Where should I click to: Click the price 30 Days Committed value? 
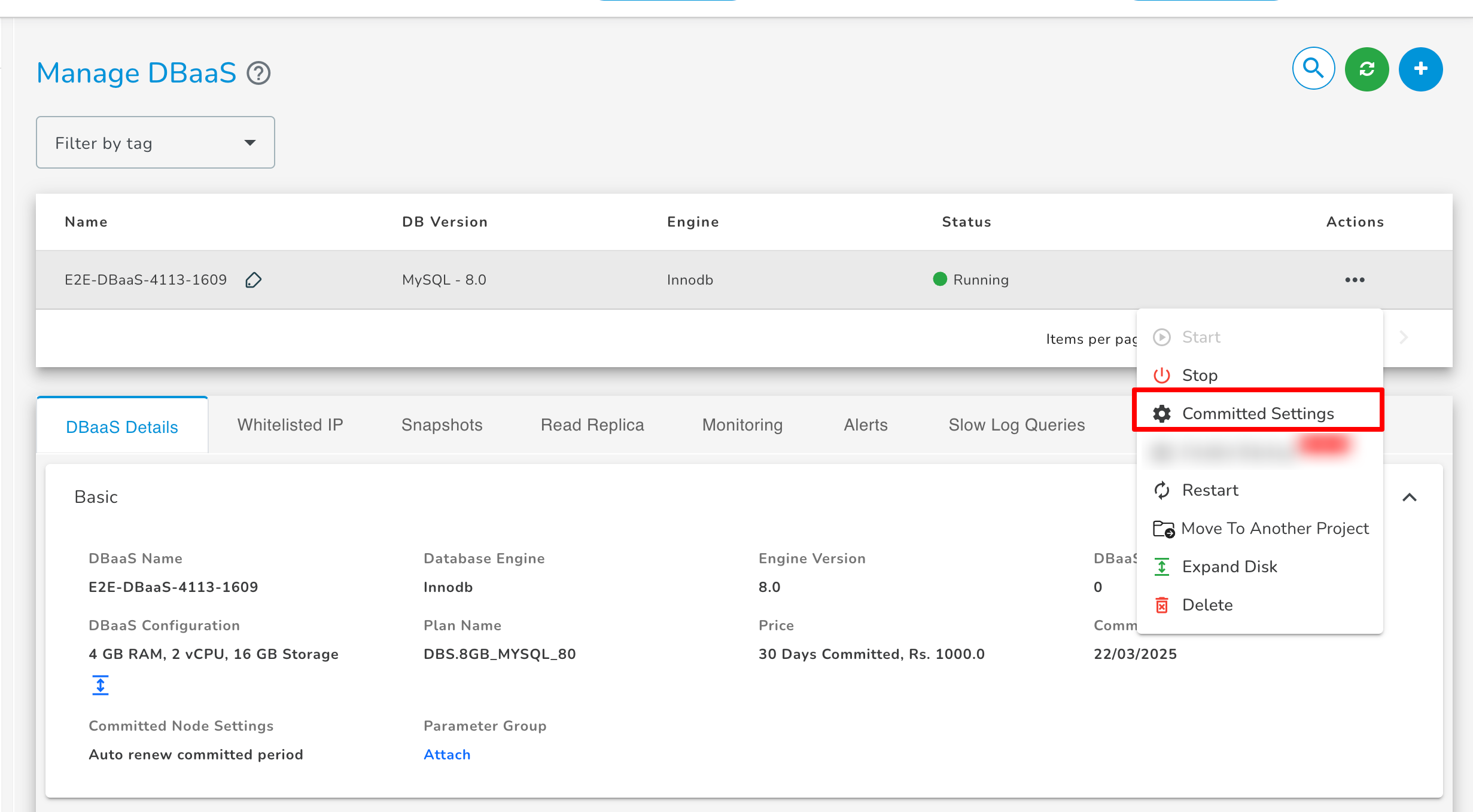(x=871, y=654)
